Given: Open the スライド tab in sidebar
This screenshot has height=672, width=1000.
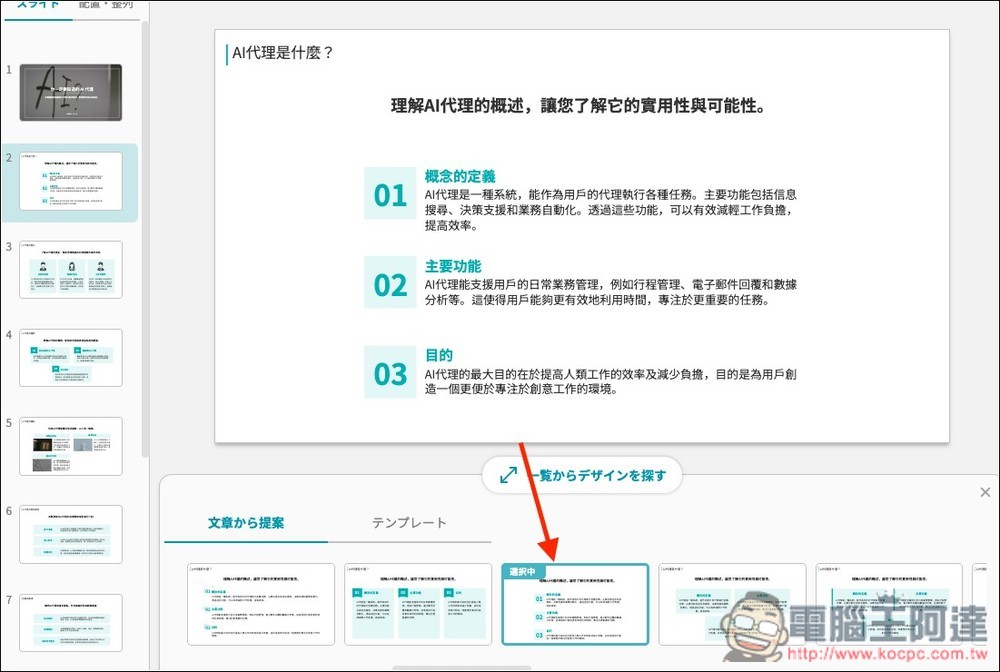Looking at the screenshot, I should (38, 6).
